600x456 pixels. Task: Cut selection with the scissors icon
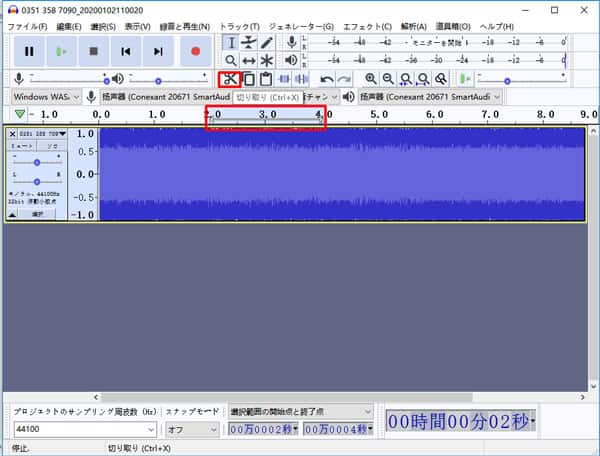click(x=230, y=80)
